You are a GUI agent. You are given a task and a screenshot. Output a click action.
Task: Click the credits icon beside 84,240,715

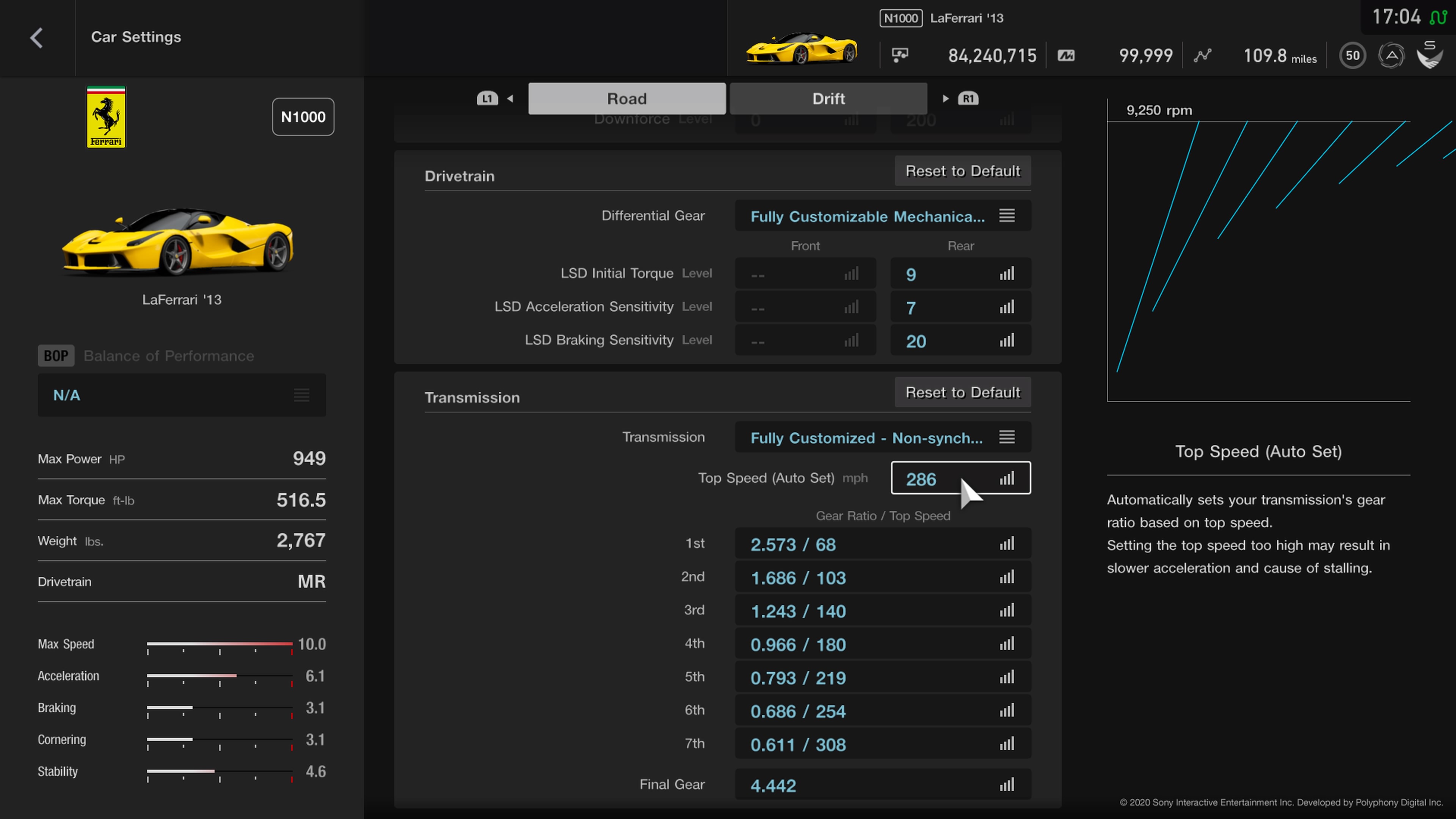(x=900, y=55)
